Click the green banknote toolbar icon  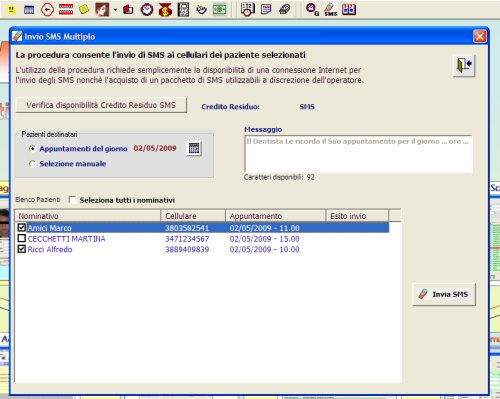[220, 9]
